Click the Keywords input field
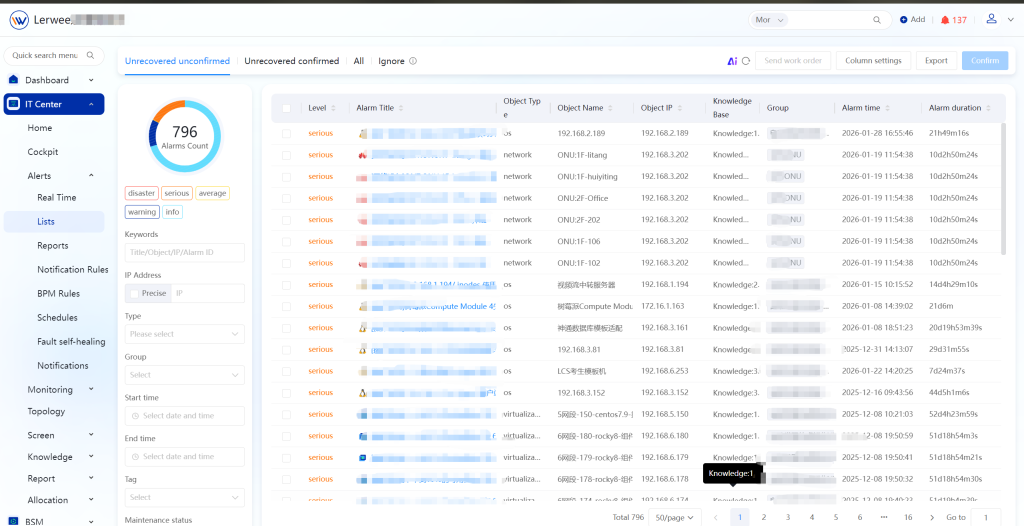 [x=184, y=252]
